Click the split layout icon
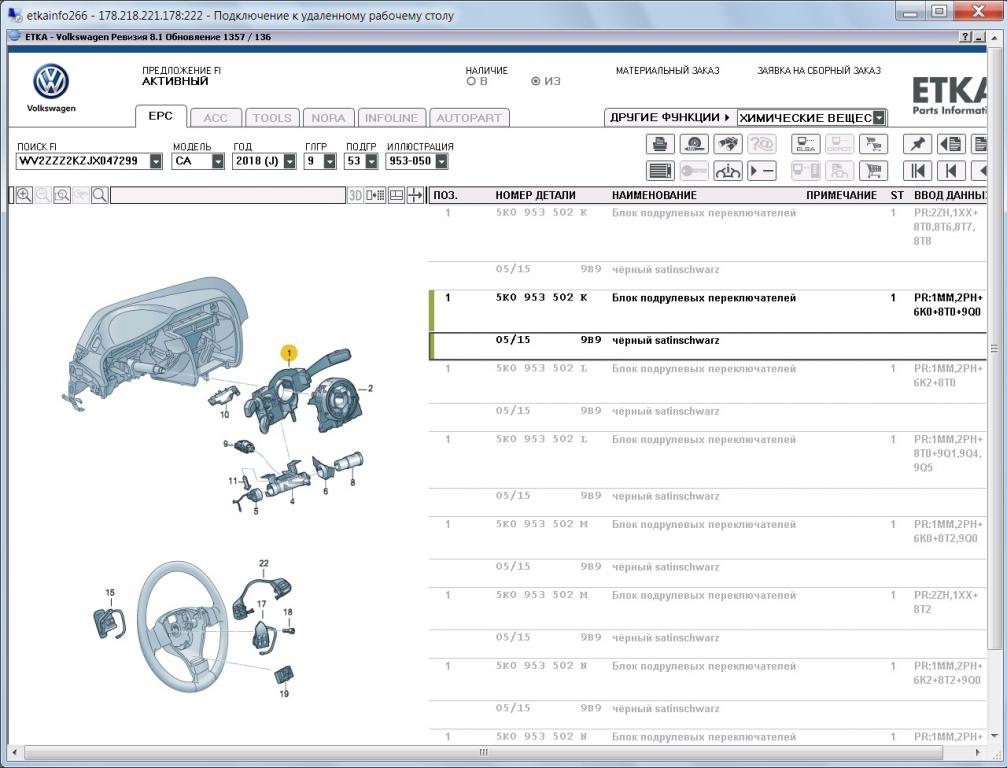This screenshot has height=768, width=1007. click(x=397, y=195)
